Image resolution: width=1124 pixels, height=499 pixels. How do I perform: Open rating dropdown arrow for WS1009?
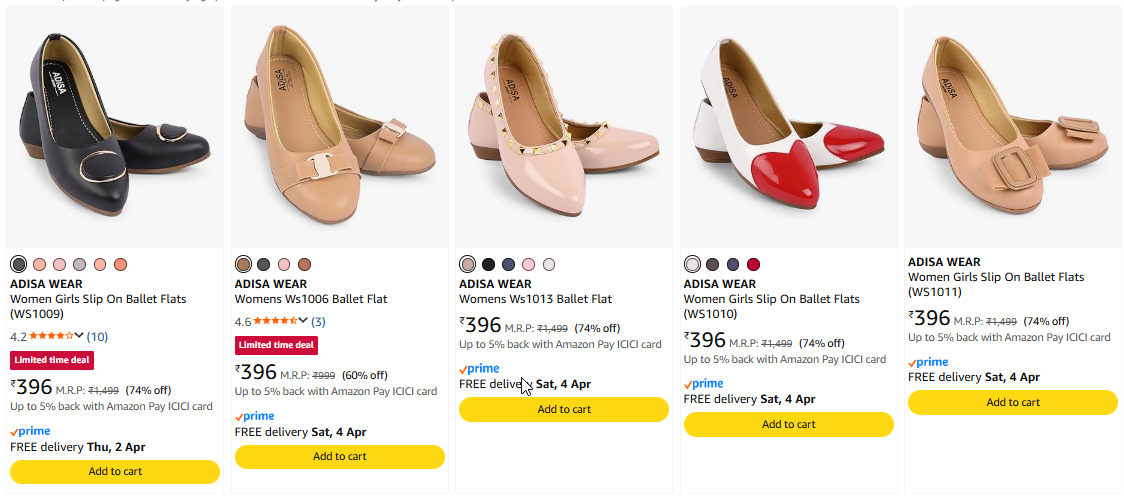[79, 335]
